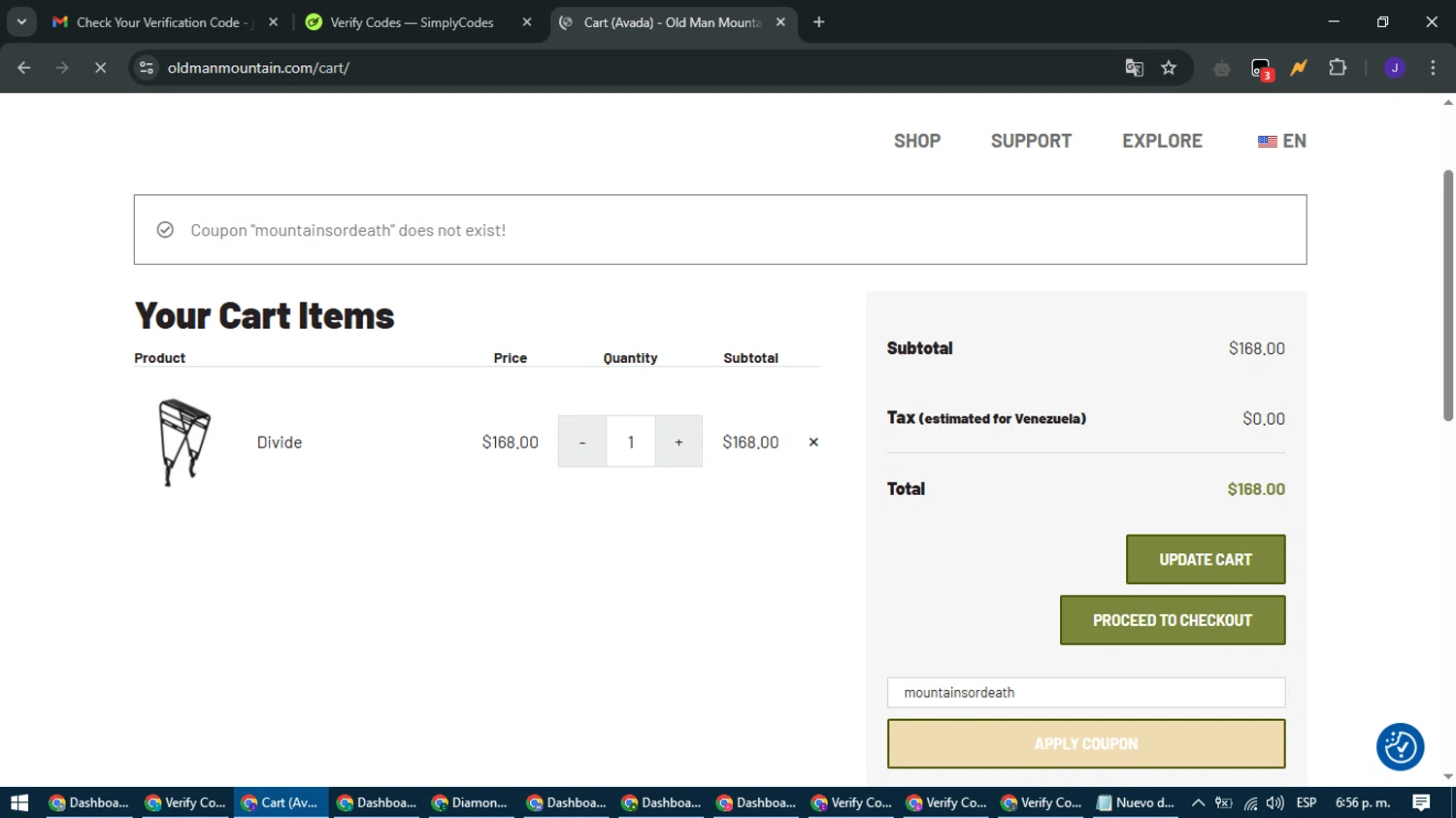Click the network Wi-Fi tray icon
This screenshot has width=1456, height=818.
1250,803
